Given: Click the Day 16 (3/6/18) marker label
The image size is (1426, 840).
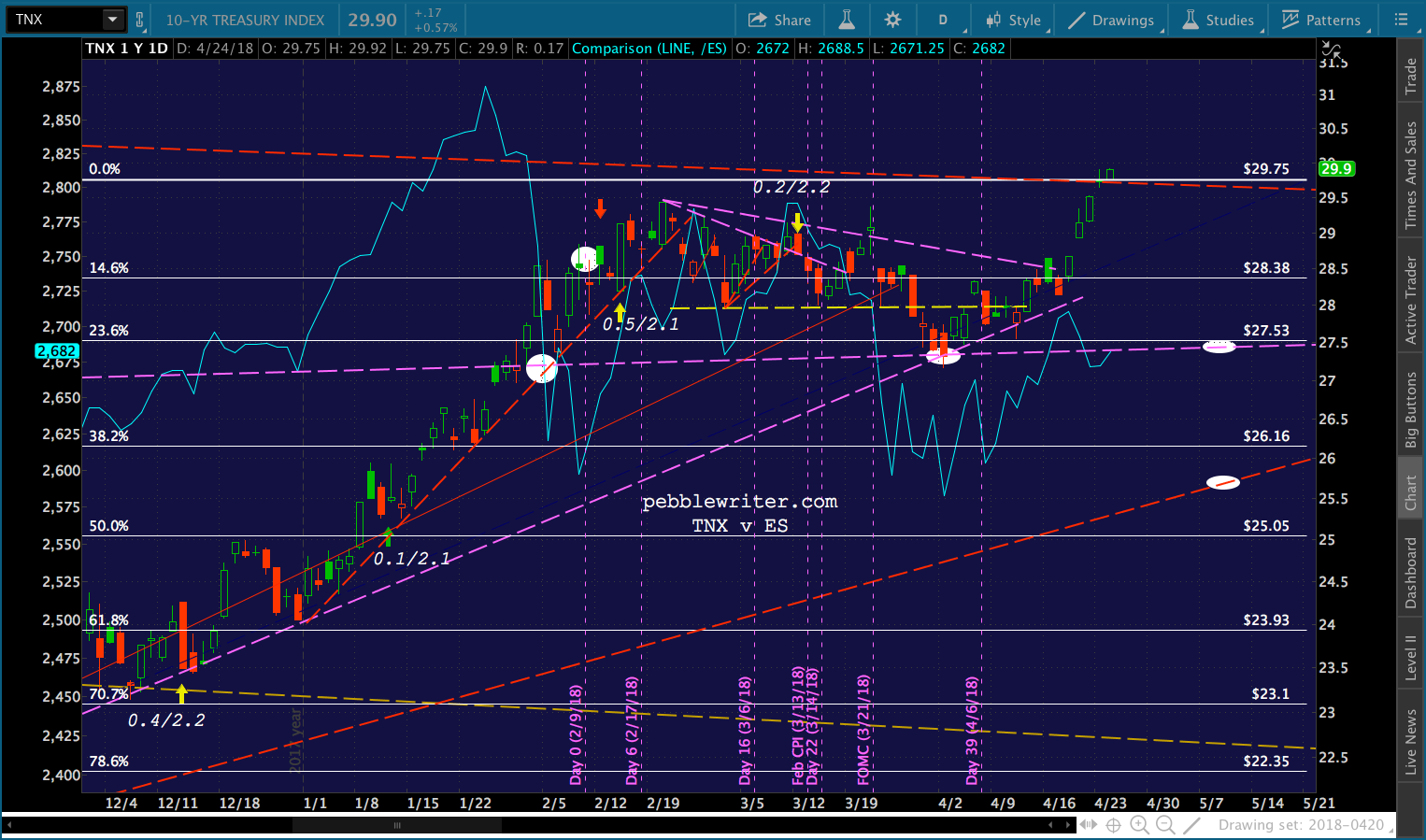Looking at the screenshot, I should tap(745, 732).
